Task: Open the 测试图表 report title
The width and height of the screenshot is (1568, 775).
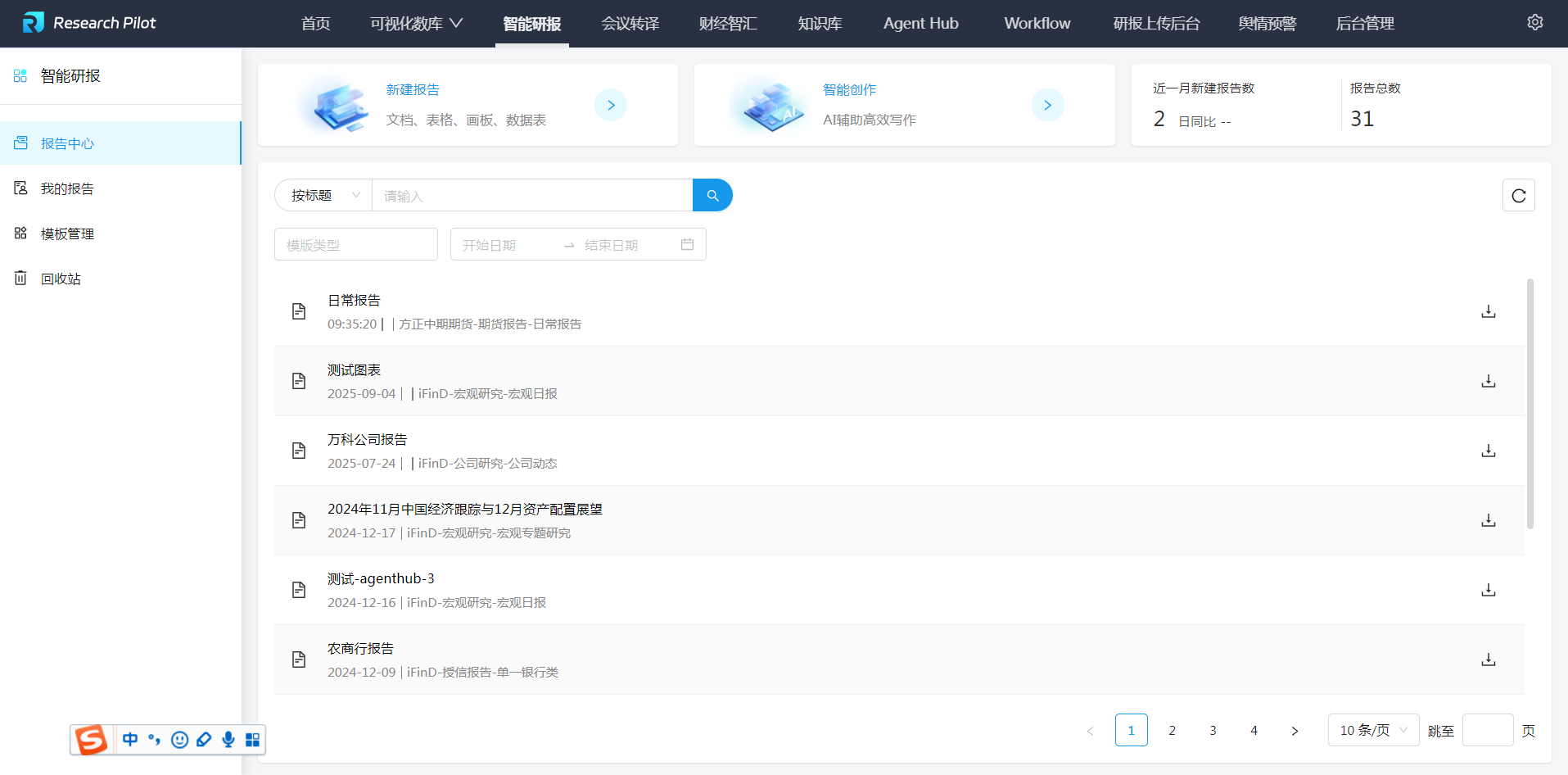Action: pyautogui.click(x=354, y=370)
